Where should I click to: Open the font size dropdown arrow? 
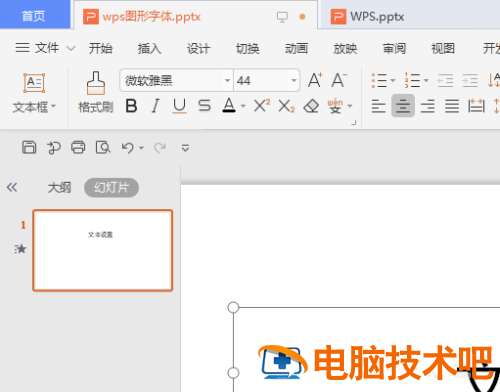tap(294, 80)
